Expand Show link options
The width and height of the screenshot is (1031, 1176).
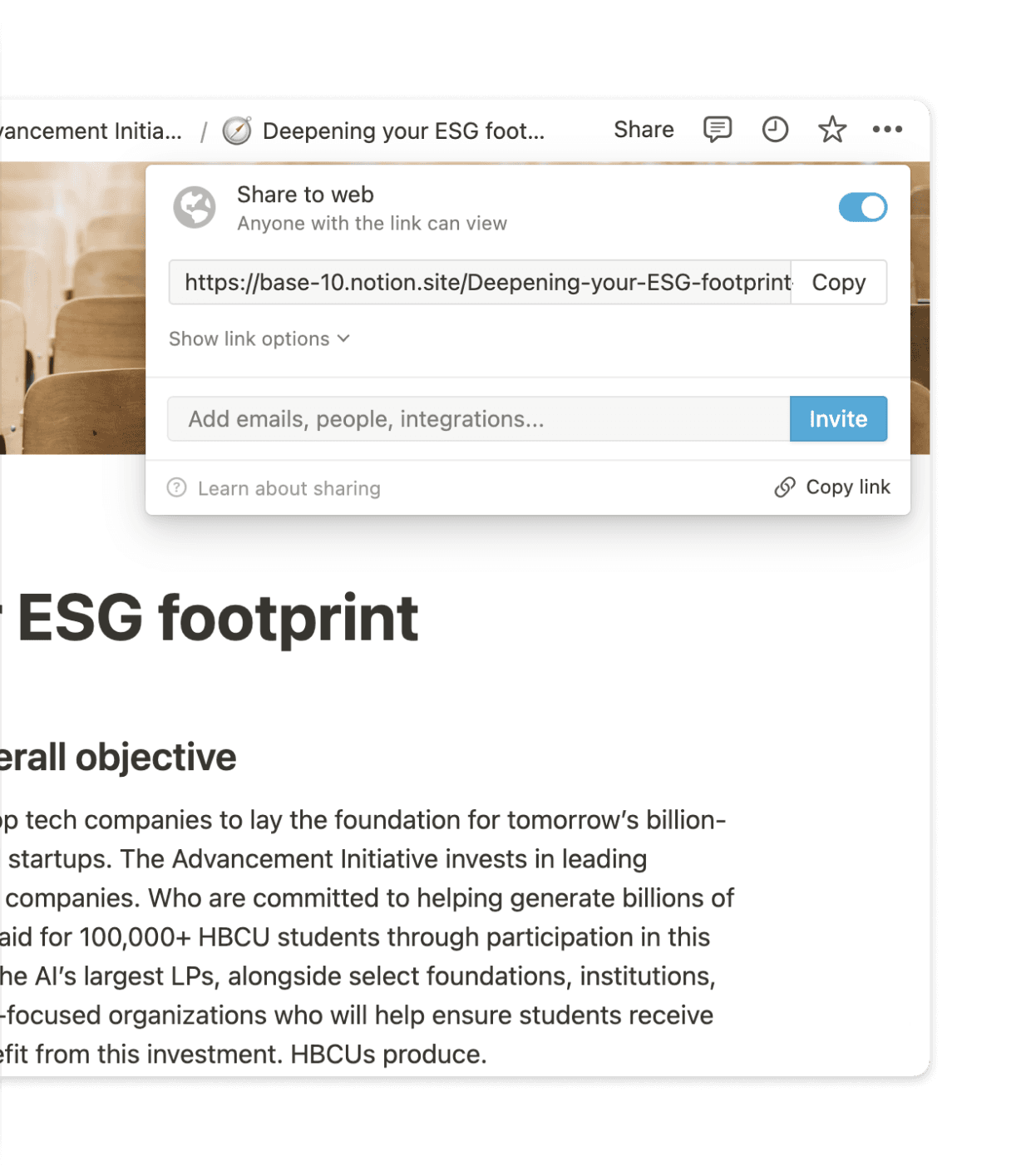(259, 338)
